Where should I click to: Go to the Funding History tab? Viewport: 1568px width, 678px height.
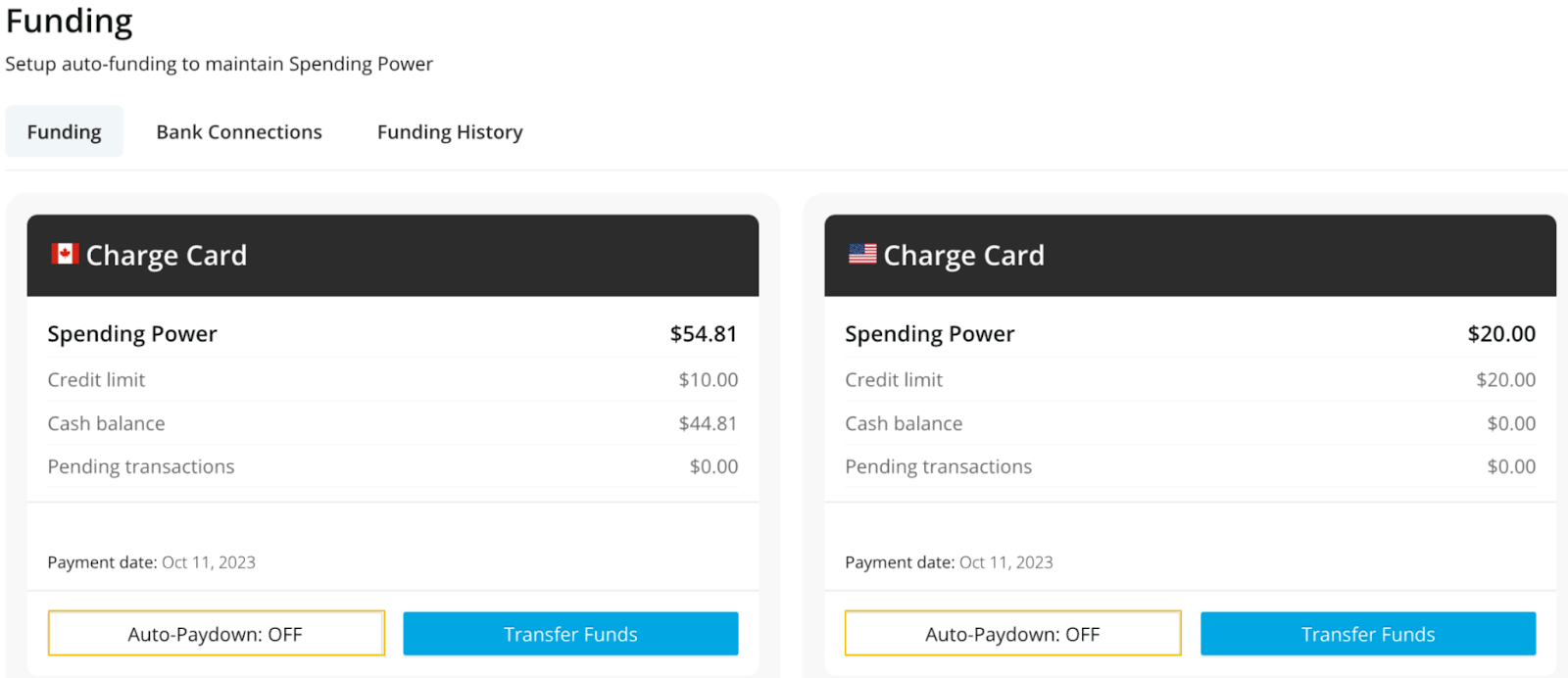coord(450,132)
